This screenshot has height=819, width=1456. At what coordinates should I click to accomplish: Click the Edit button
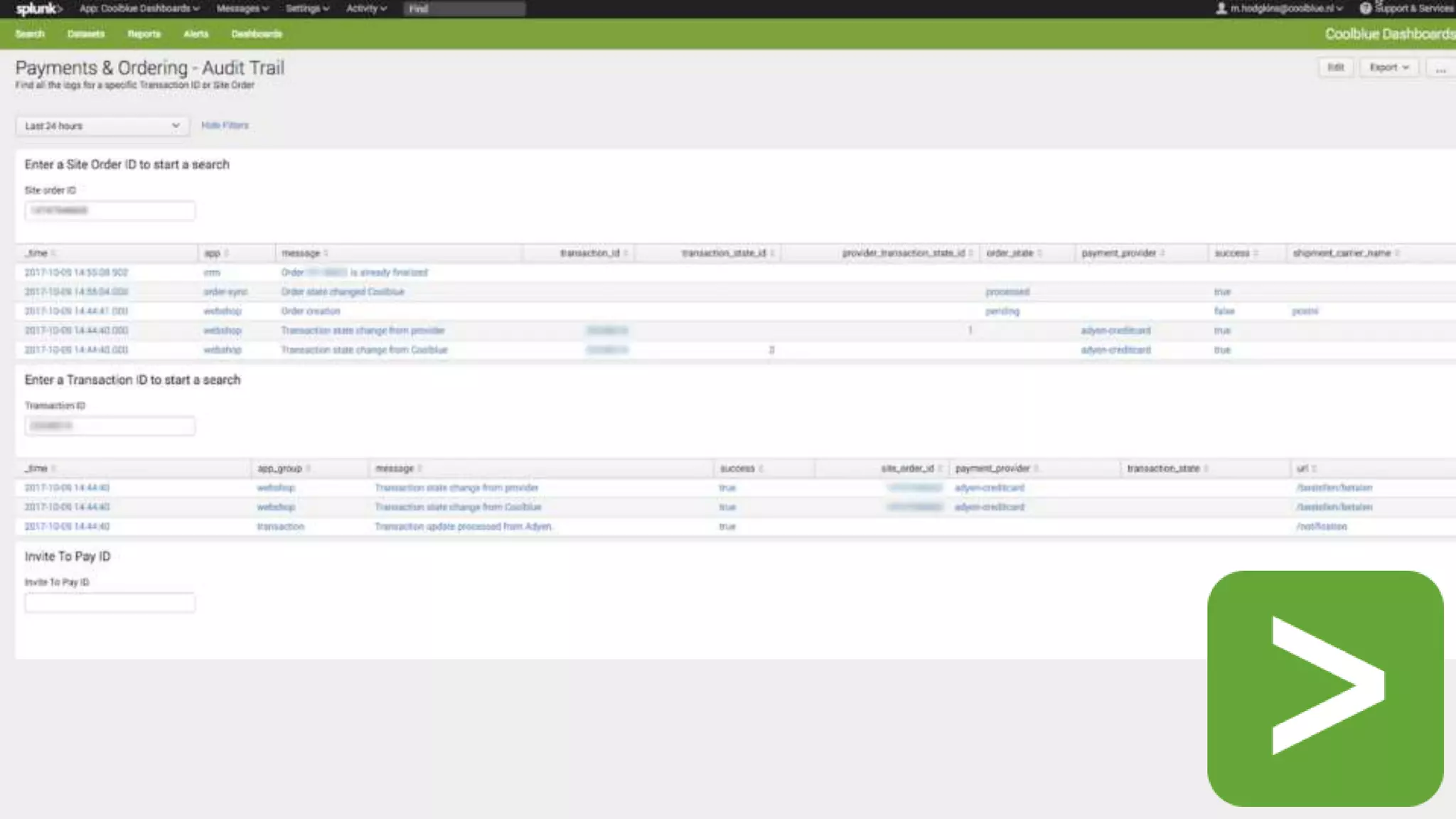[x=1336, y=68]
